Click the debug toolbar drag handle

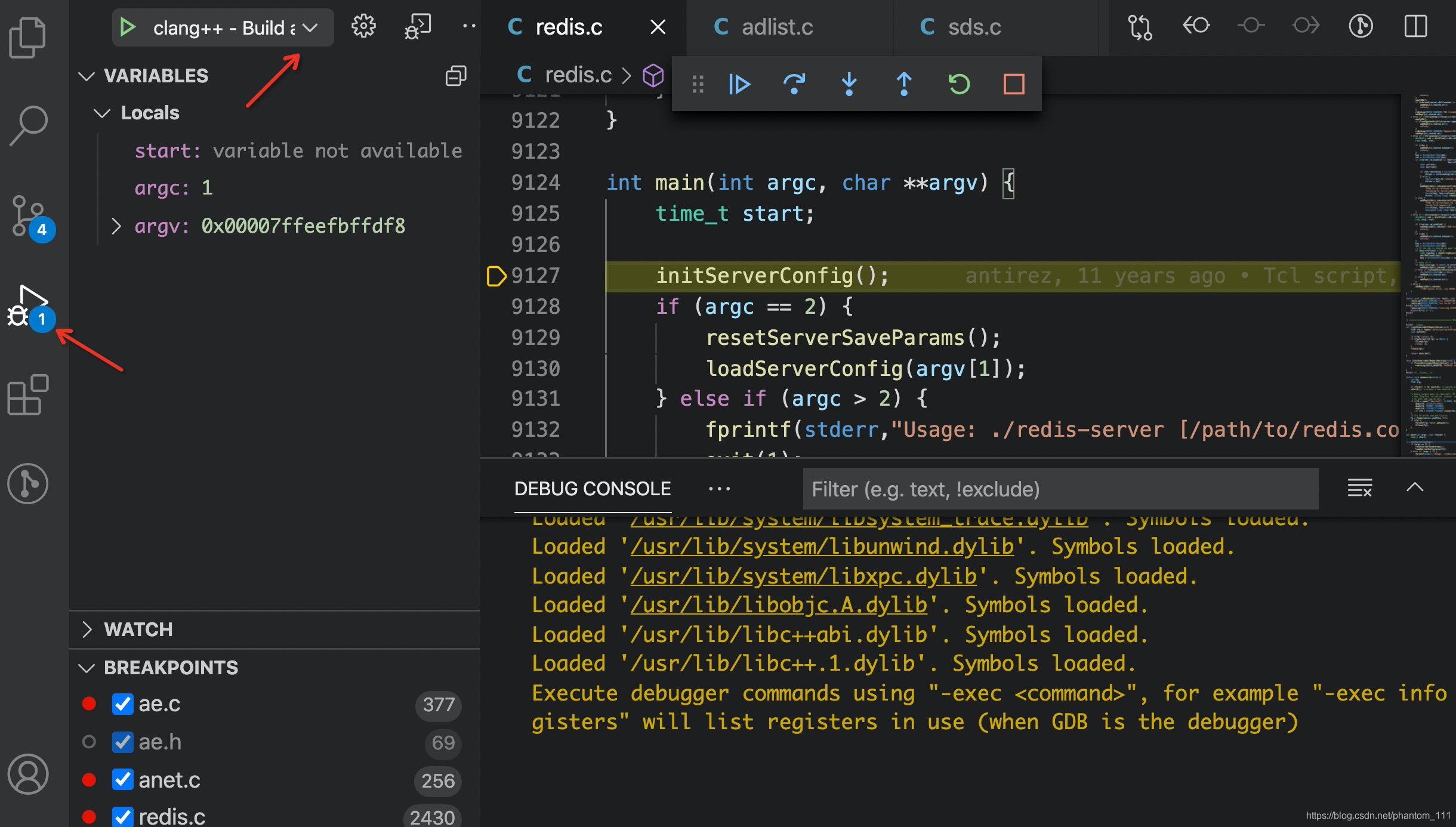698,84
